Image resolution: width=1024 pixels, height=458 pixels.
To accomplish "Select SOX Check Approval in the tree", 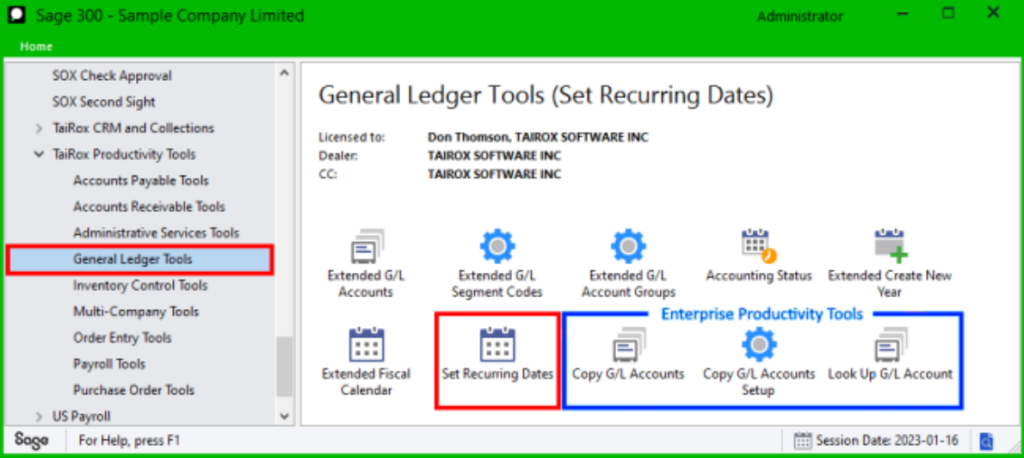I will [112, 76].
